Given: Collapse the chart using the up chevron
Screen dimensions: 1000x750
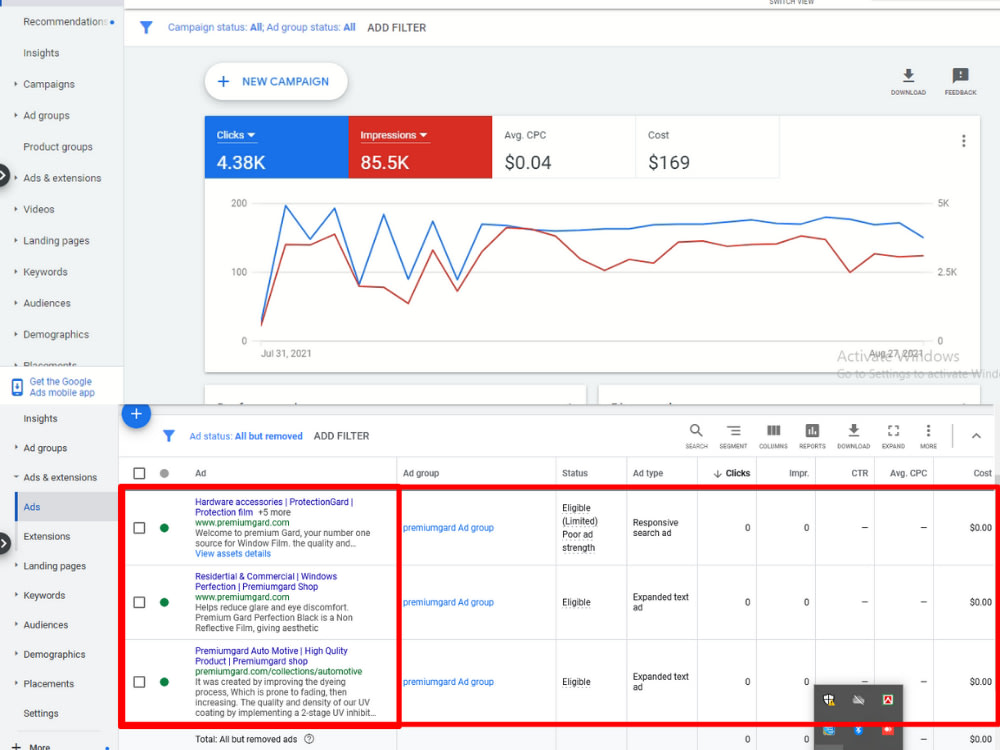Looking at the screenshot, I should [x=976, y=436].
